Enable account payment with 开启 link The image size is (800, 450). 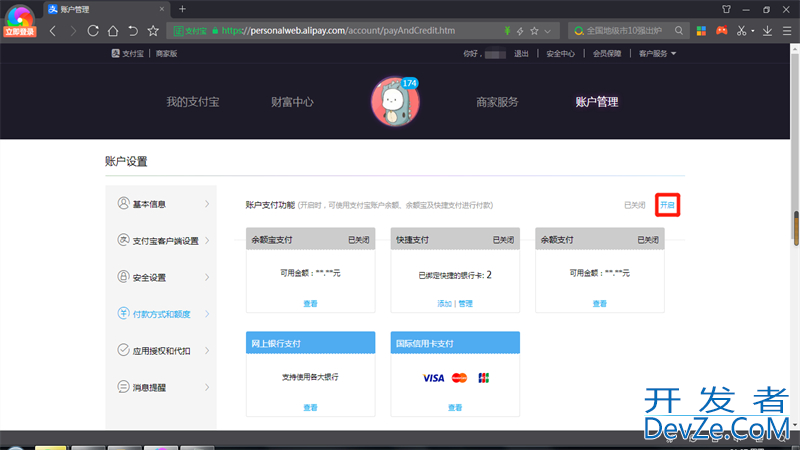coord(667,205)
